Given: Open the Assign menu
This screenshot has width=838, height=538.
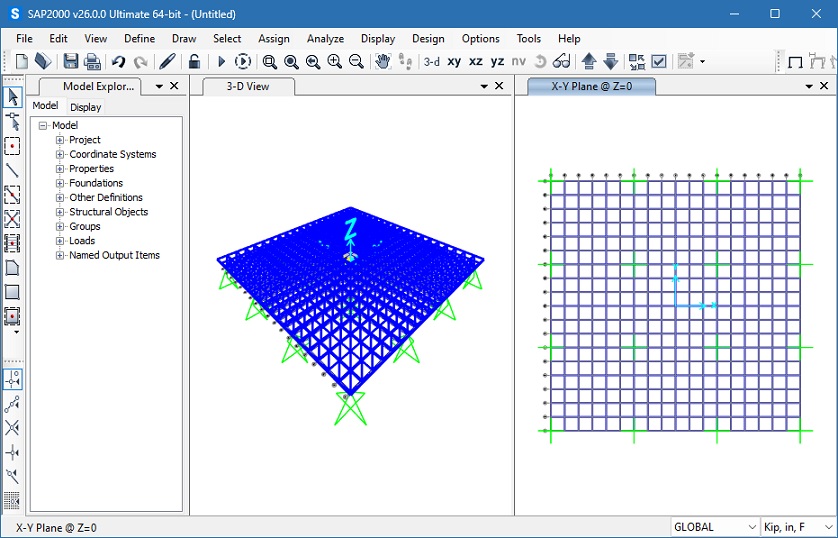Looking at the screenshot, I should coord(274,38).
